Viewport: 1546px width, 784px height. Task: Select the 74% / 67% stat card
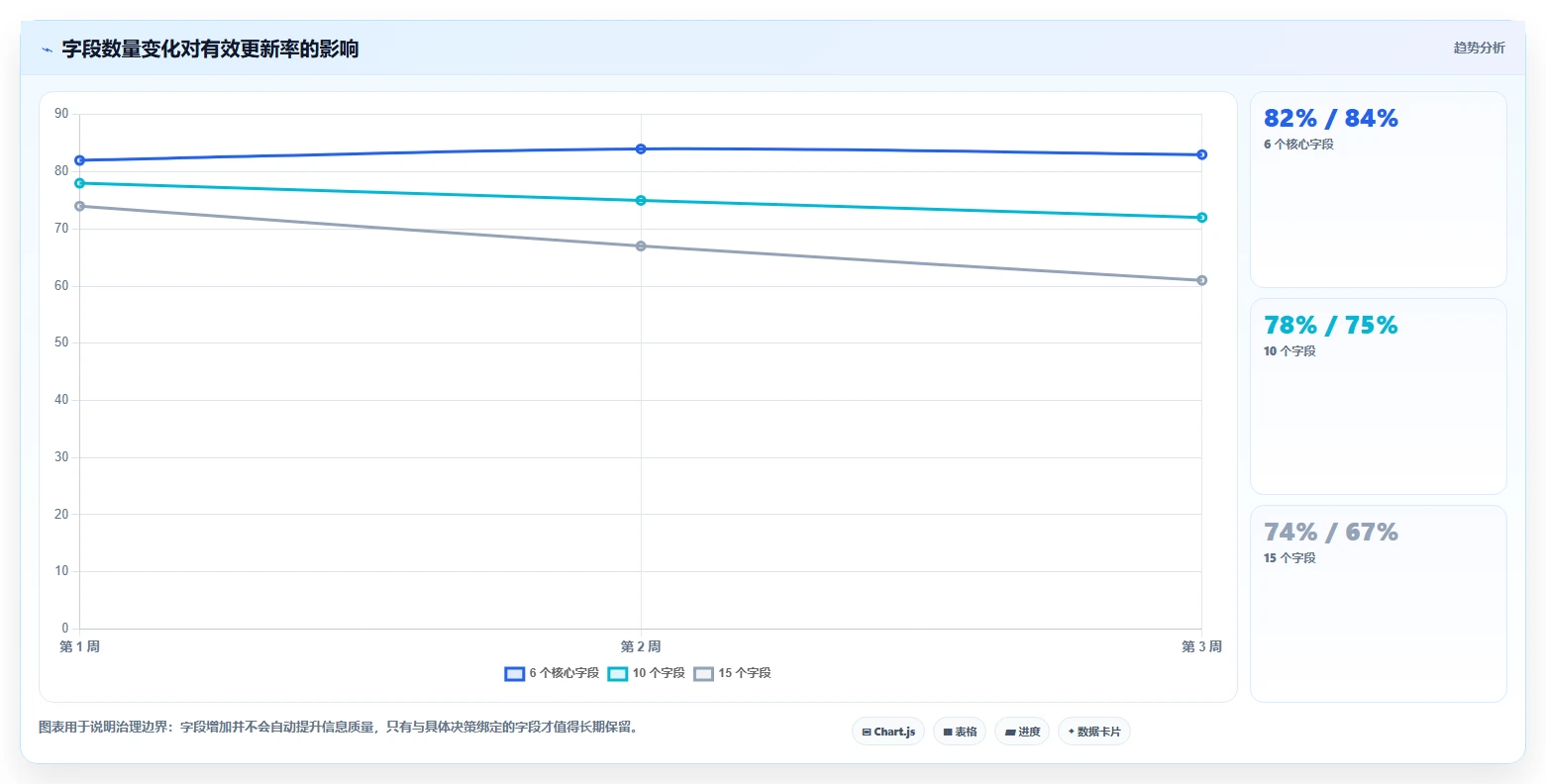[1378, 604]
